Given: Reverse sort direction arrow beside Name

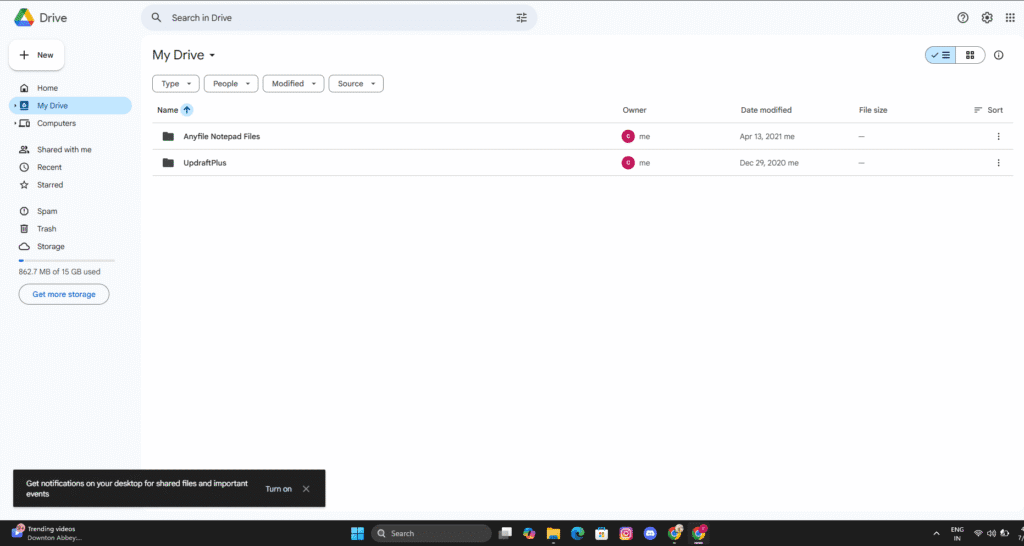Looking at the screenshot, I should 187,110.
